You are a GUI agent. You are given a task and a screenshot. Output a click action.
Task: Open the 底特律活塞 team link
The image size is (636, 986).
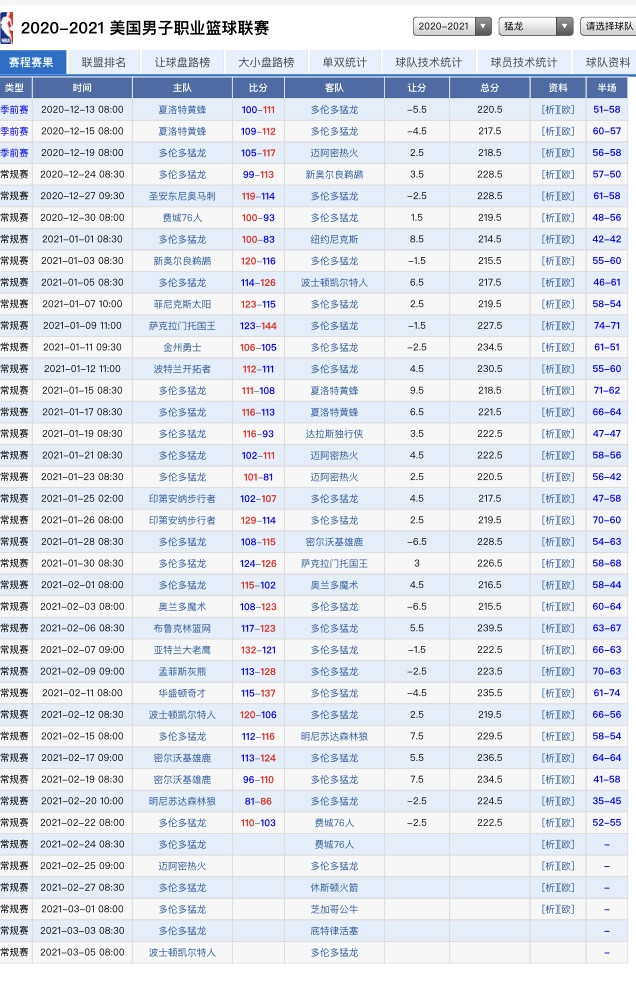pyautogui.click(x=334, y=931)
